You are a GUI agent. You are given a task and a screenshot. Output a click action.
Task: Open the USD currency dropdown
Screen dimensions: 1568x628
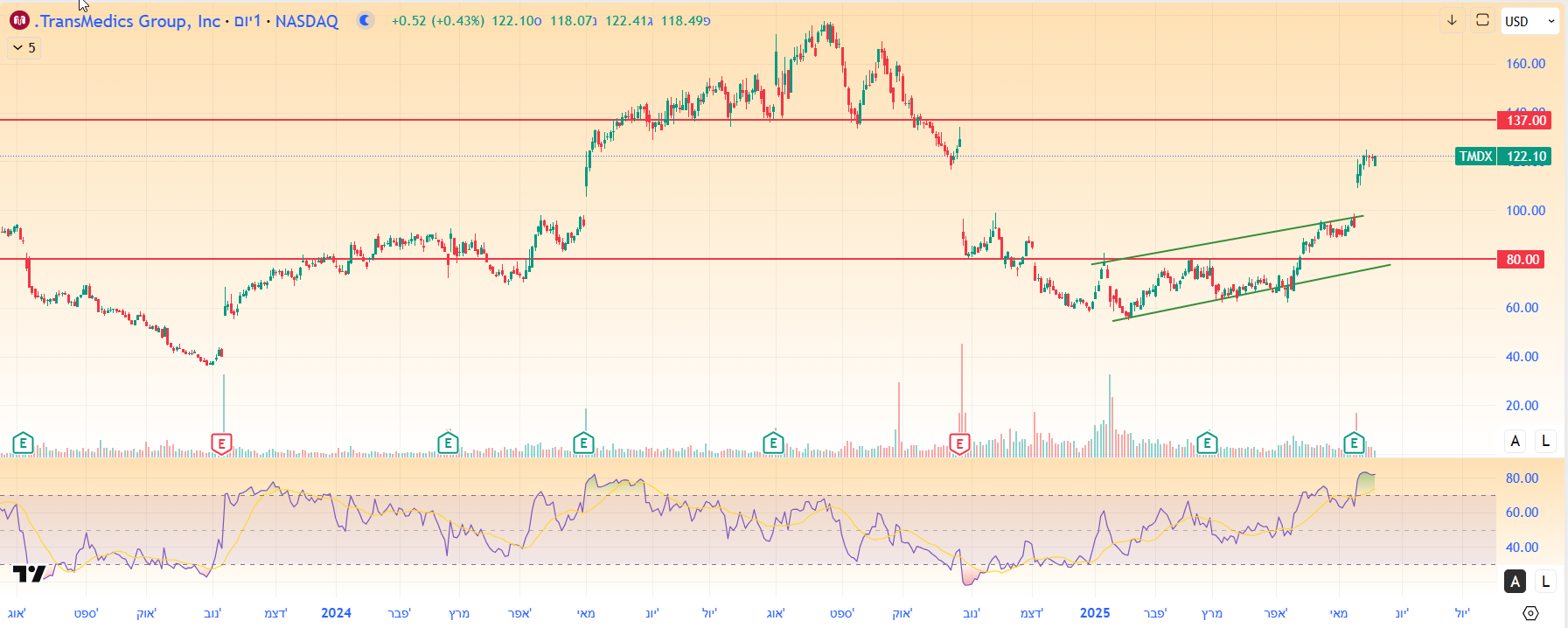coord(1530,21)
